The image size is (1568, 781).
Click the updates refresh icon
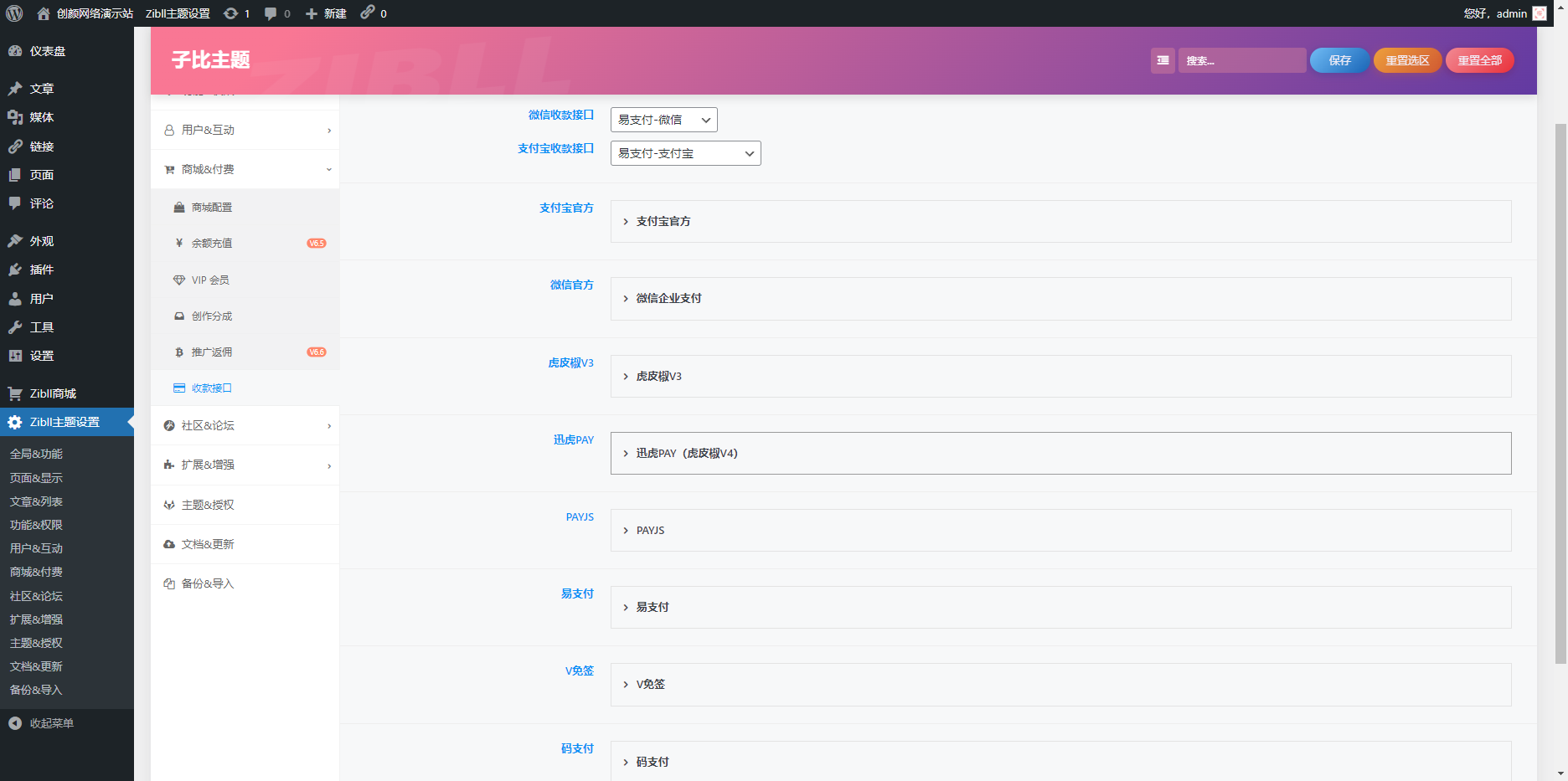coord(230,13)
